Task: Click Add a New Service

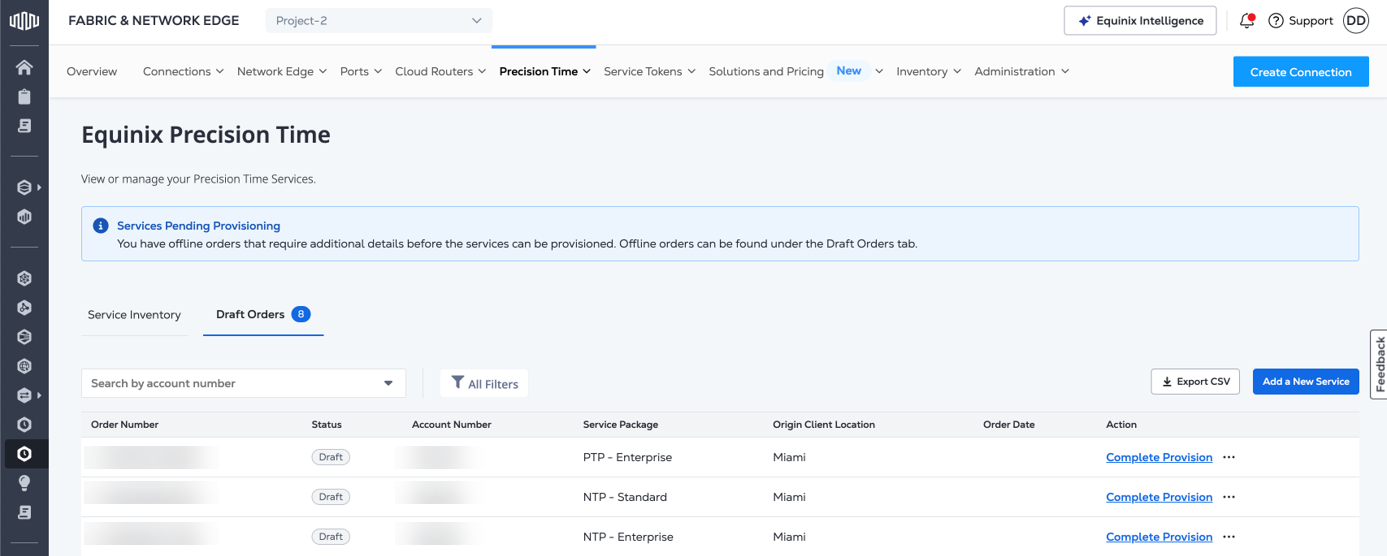Action: pos(1306,381)
